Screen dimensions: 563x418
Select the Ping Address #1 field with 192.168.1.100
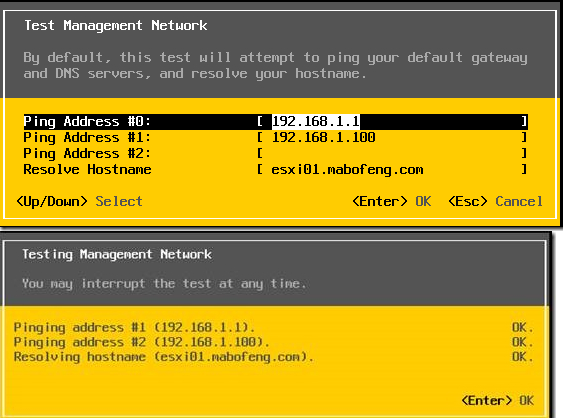[392, 137]
